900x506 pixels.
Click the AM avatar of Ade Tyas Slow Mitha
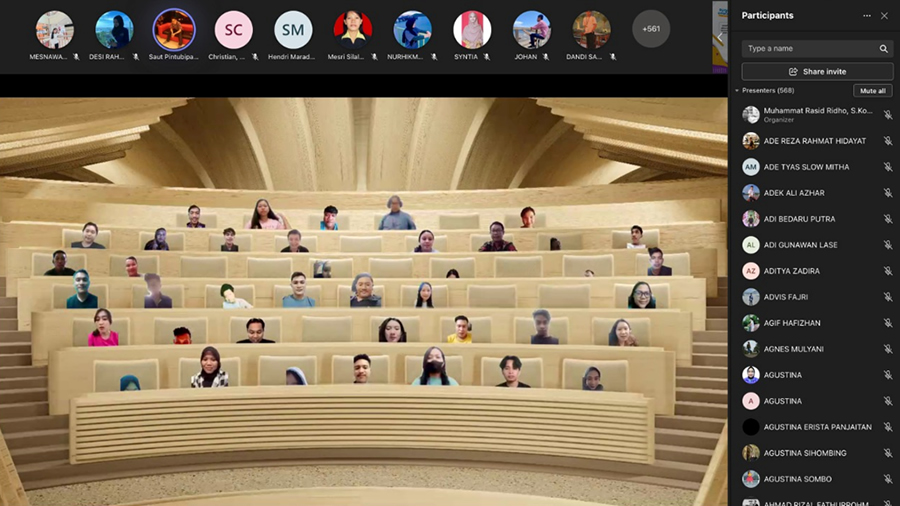(751, 167)
